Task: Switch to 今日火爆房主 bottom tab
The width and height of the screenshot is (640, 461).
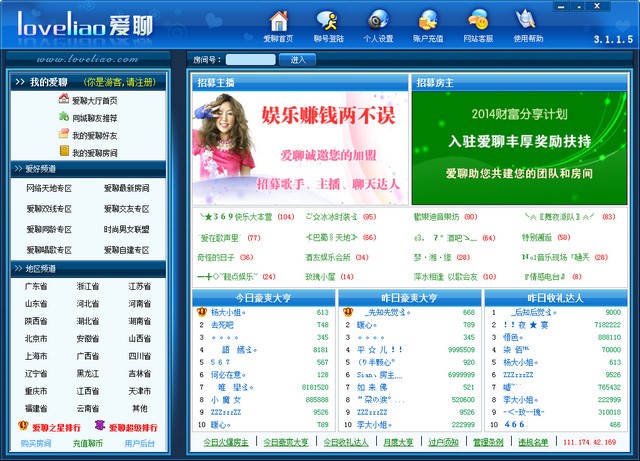Action: pyautogui.click(x=226, y=442)
